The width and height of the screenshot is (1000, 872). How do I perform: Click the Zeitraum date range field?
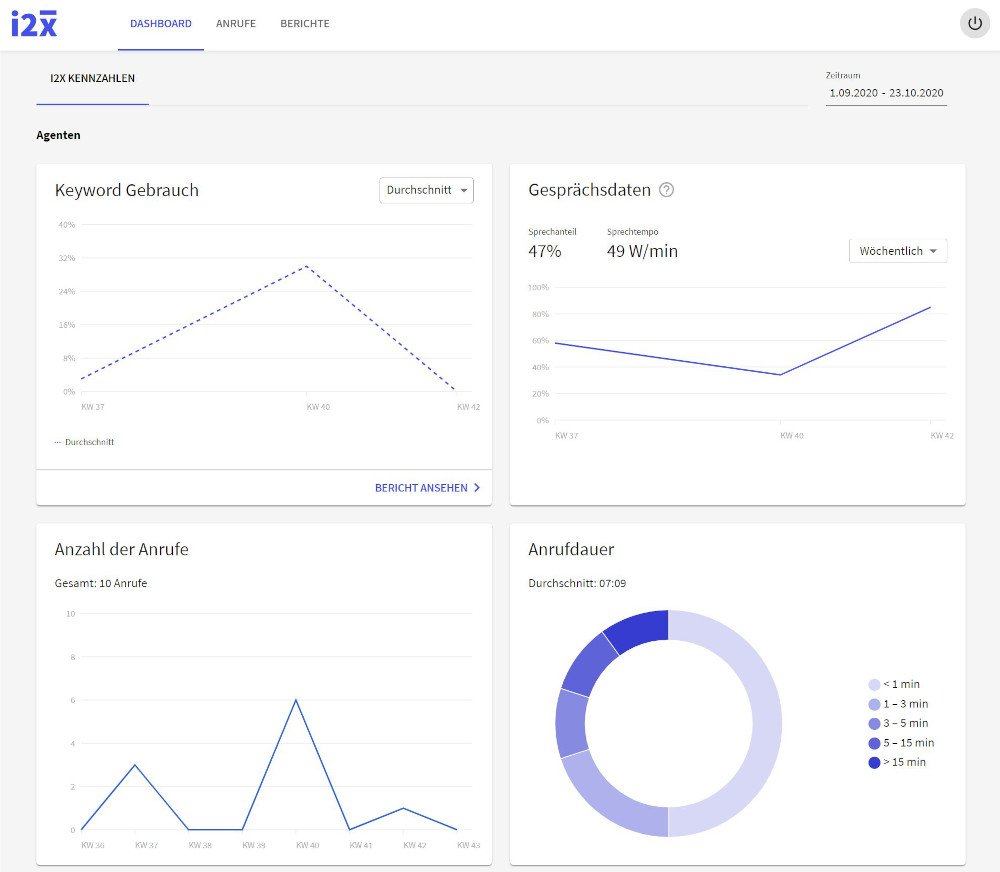pyautogui.click(x=886, y=93)
